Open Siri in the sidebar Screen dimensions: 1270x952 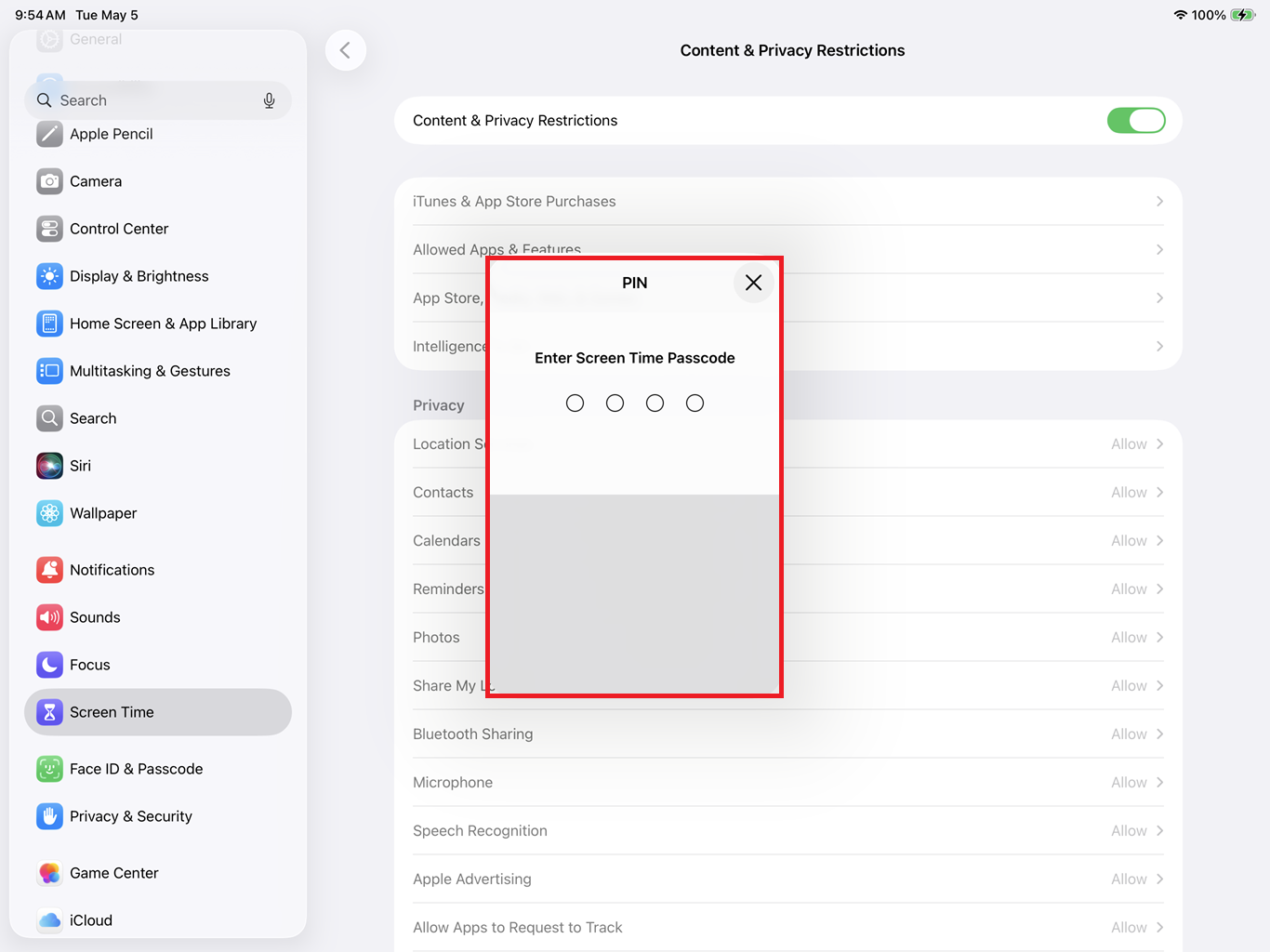(158, 466)
